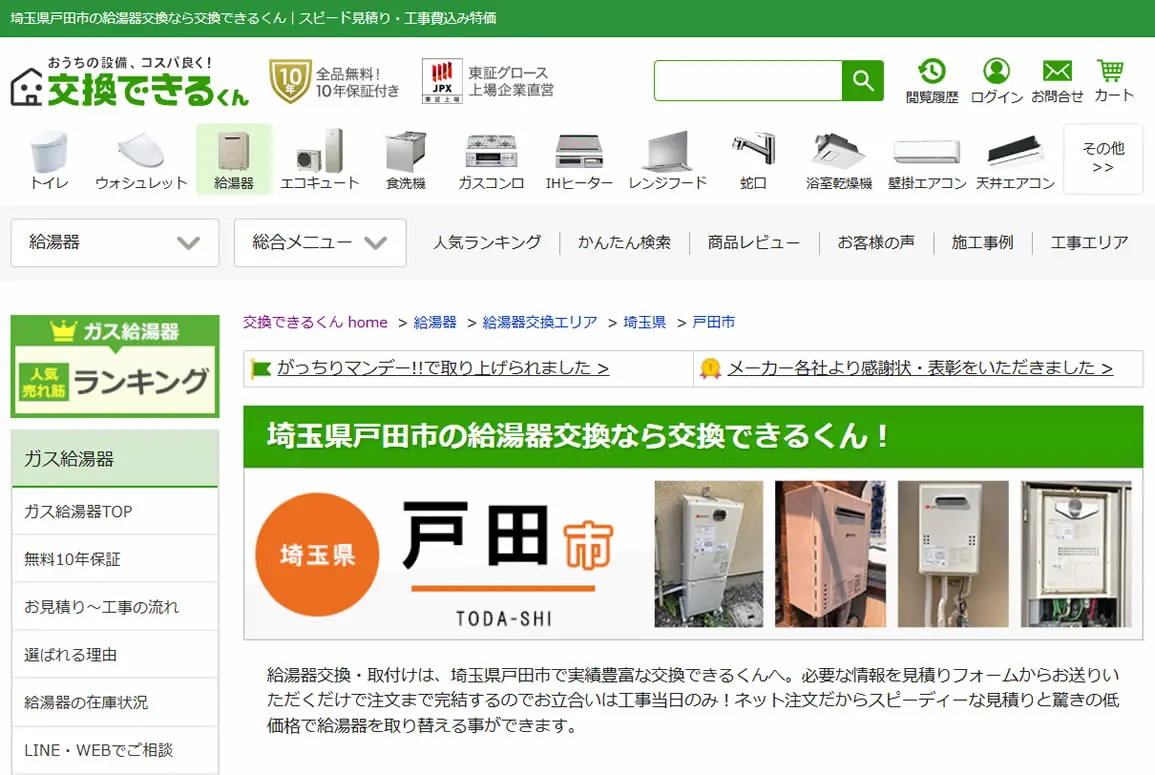Open the がっちりマンデー!! feature link
Image resolution: width=1155 pixels, height=775 pixels.
tap(443, 368)
